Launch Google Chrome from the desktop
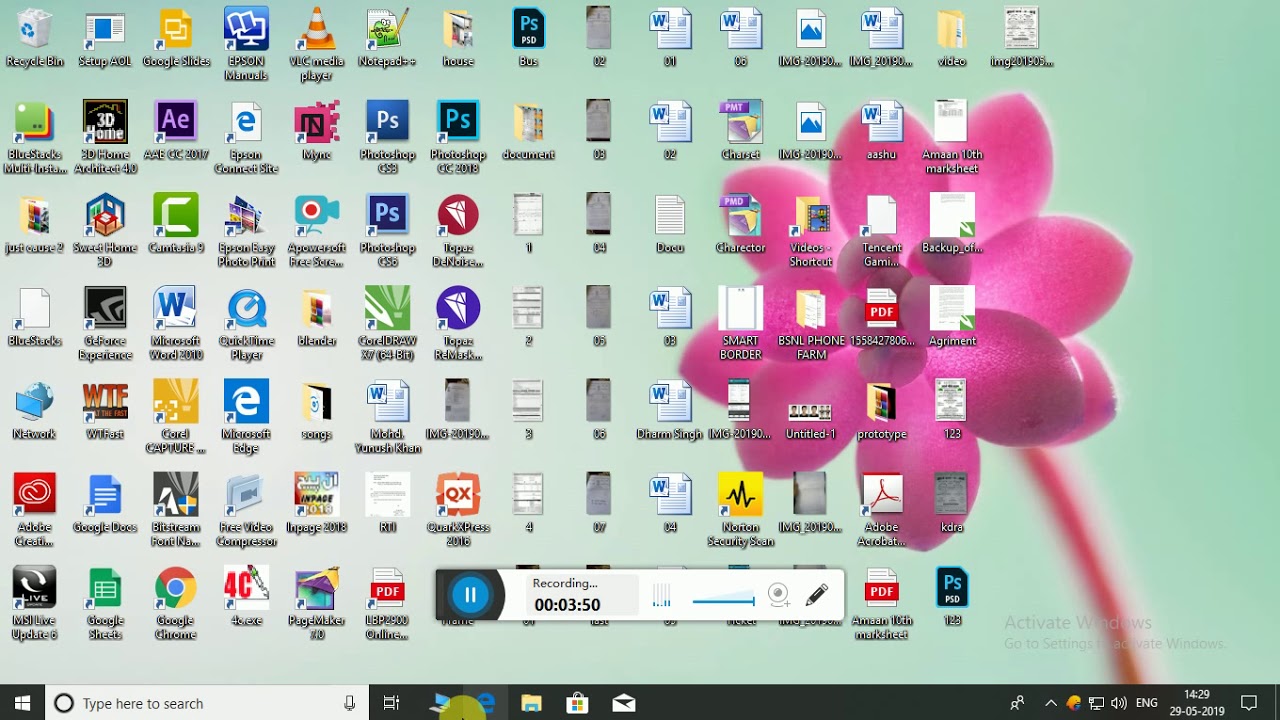Image resolution: width=1280 pixels, height=720 pixels. [x=176, y=602]
